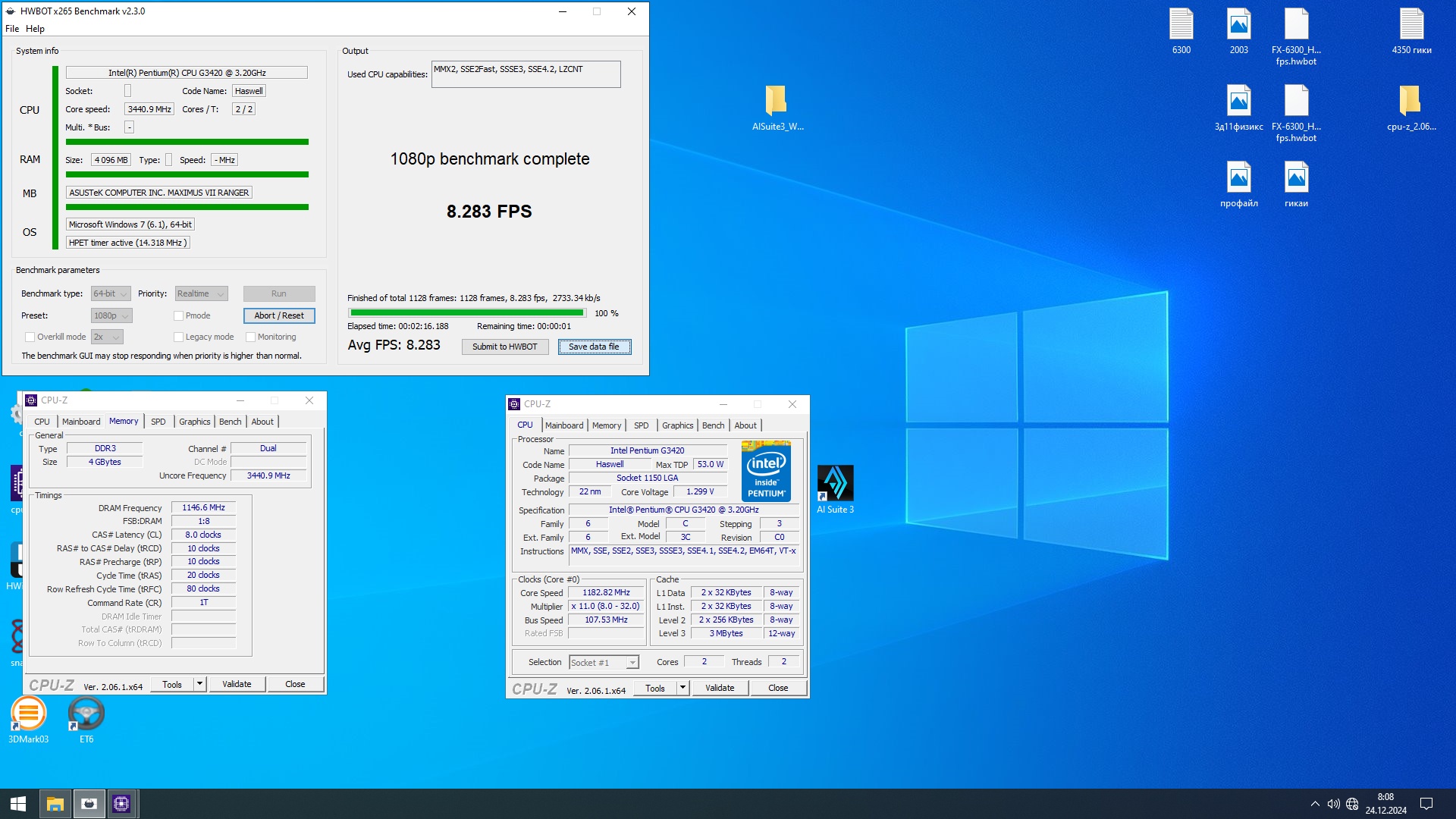Open the Benchmark type 64-bit dropdown

pyautogui.click(x=111, y=294)
